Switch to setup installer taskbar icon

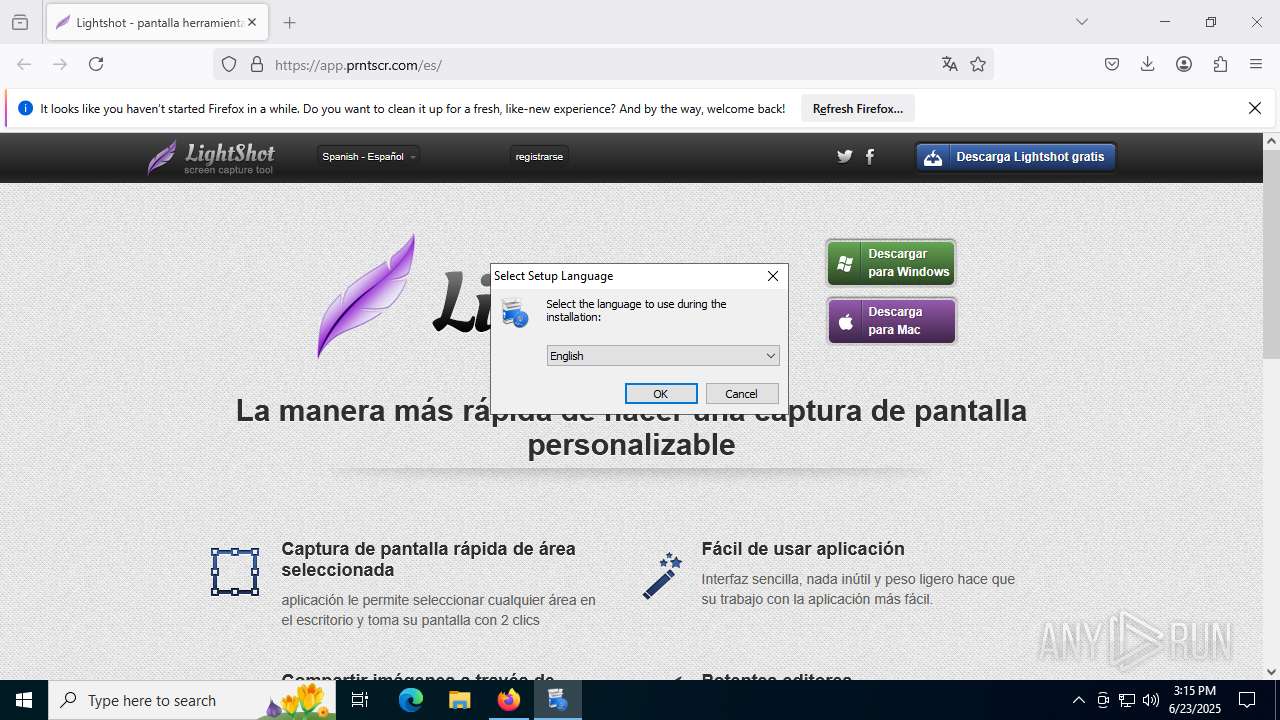[x=557, y=700]
